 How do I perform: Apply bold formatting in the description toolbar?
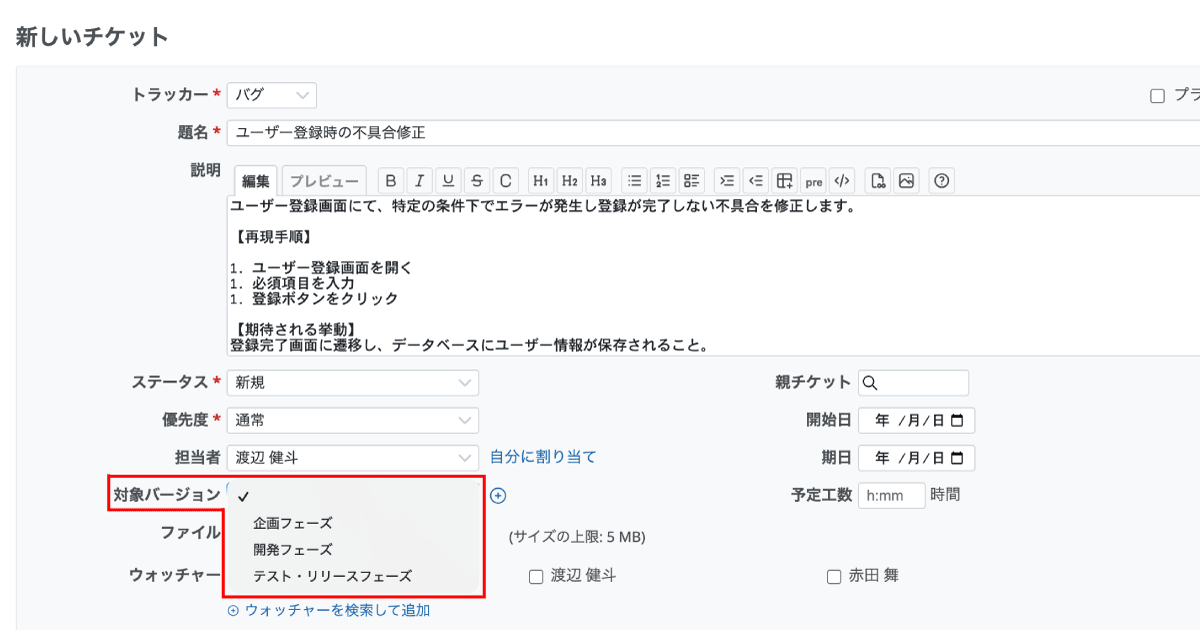pos(391,181)
